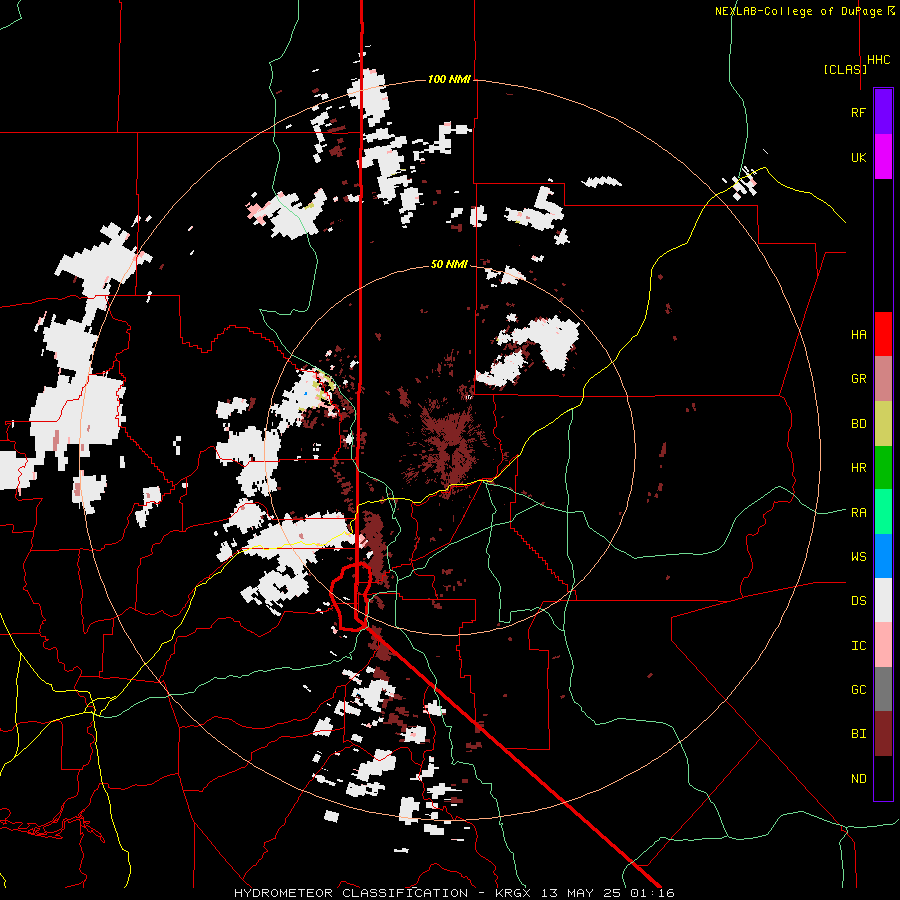
Task: Click the 50 NMI range ring label
Action: click(449, 264)
